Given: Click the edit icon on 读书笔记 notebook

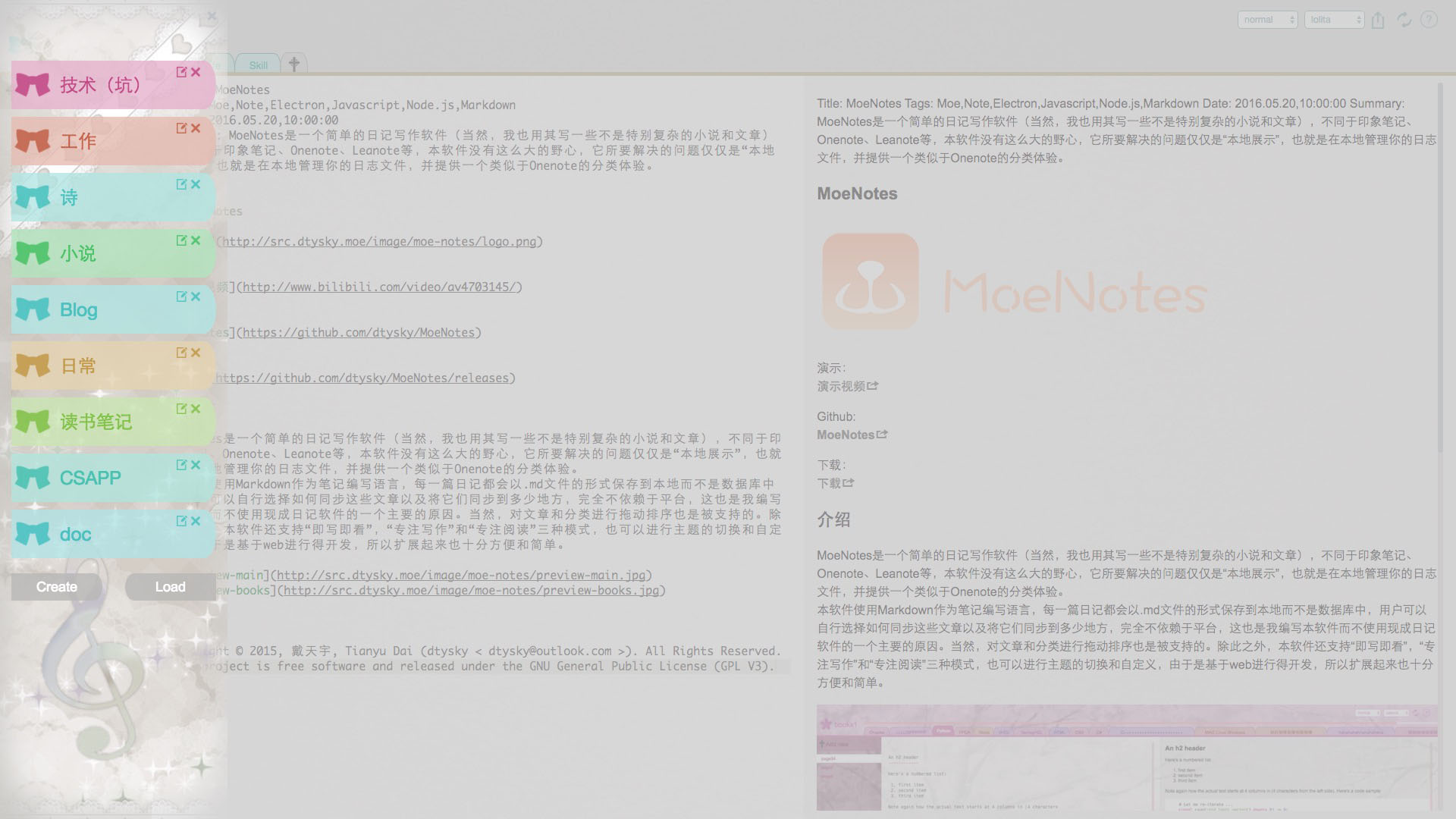Looking at the screenshot, I should tap(181, 409).
